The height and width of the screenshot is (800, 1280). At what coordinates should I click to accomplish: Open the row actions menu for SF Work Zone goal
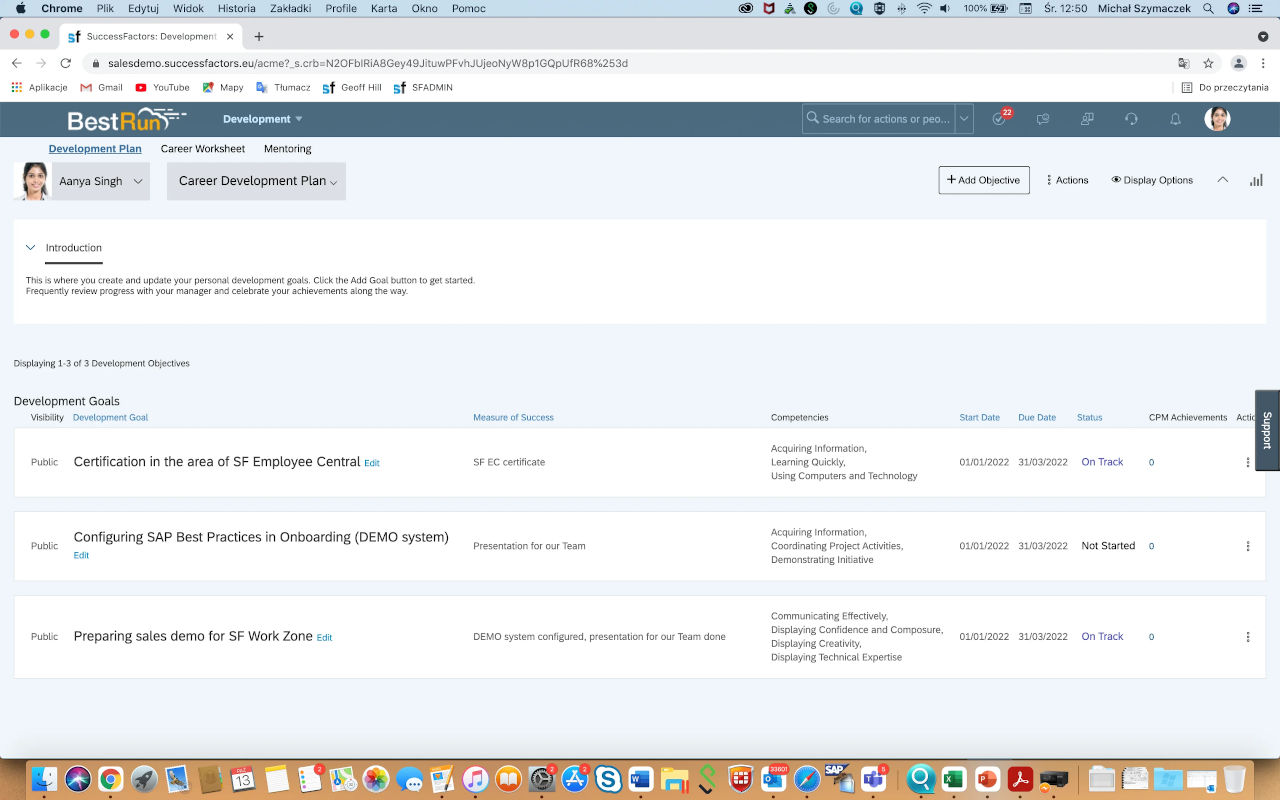point(1247,636)
